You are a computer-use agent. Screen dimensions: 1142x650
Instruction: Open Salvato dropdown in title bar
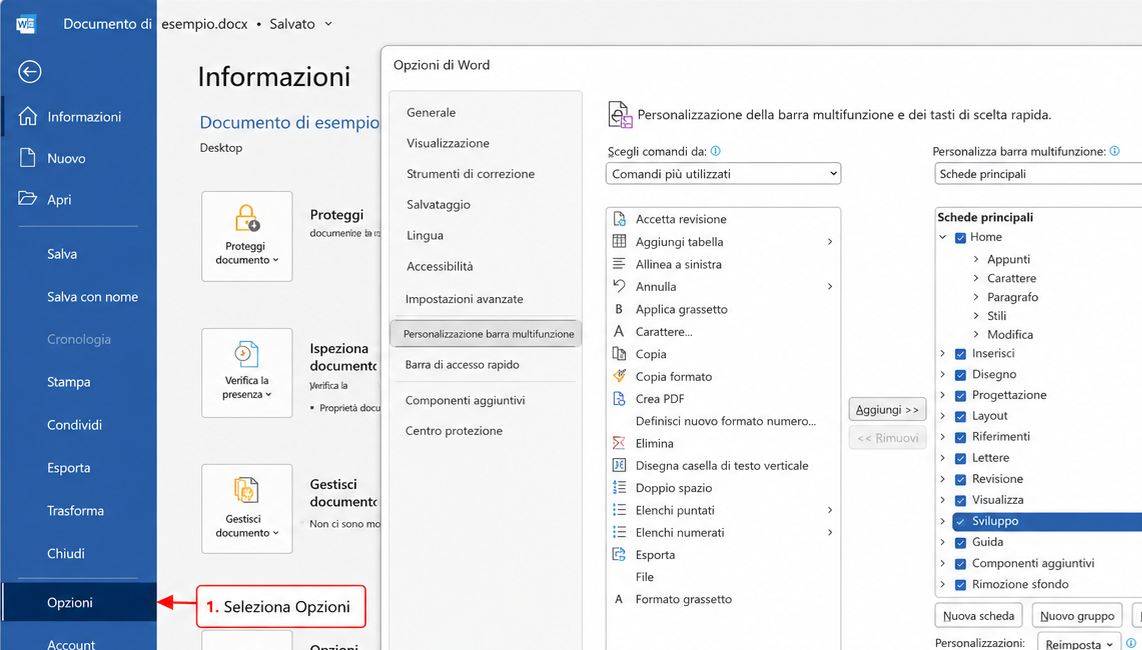[x=328, y=23]
